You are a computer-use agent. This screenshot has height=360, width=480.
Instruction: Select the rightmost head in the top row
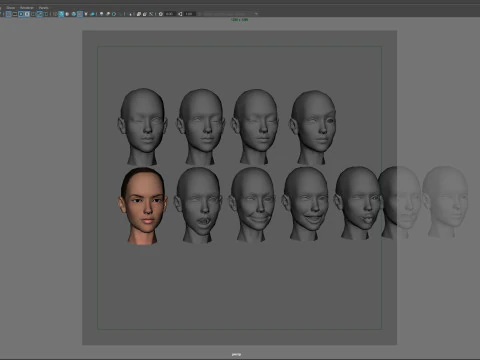(x=313, y=127)
